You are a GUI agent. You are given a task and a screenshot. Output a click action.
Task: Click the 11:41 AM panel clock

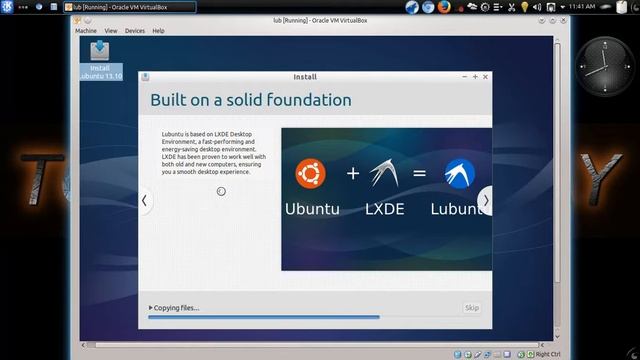pos(582,7)
